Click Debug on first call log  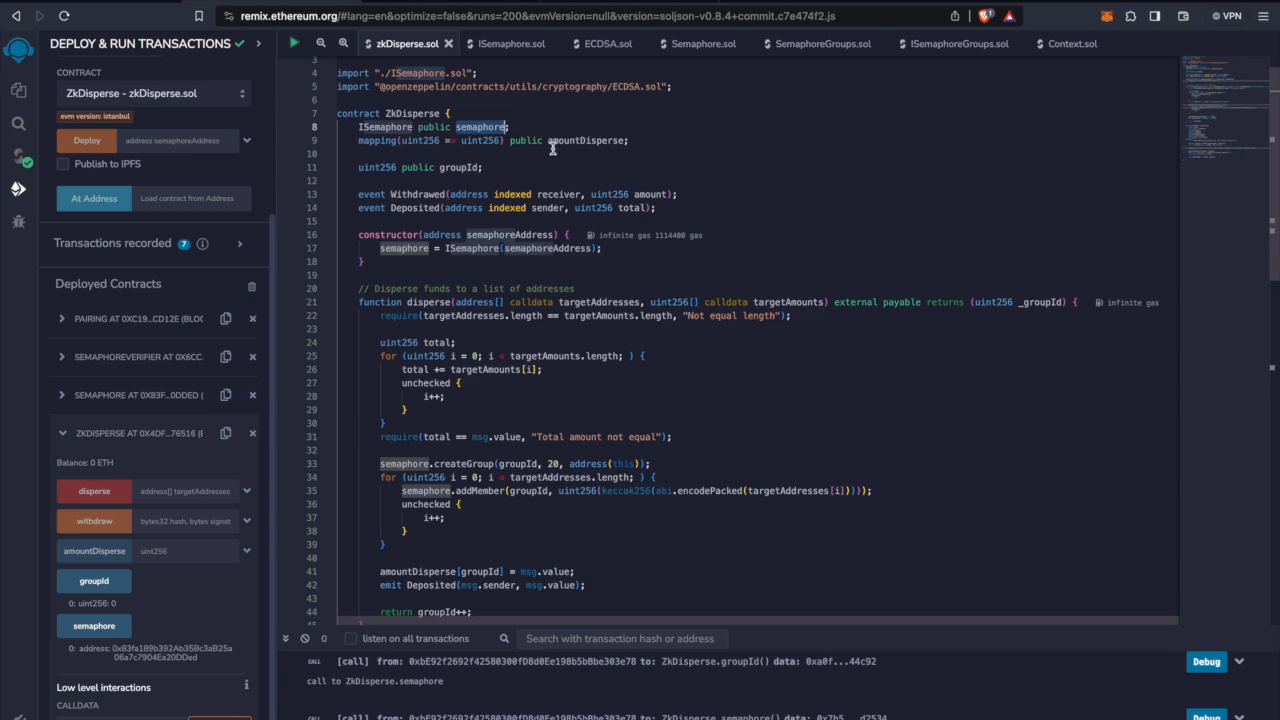(1206, 661)
